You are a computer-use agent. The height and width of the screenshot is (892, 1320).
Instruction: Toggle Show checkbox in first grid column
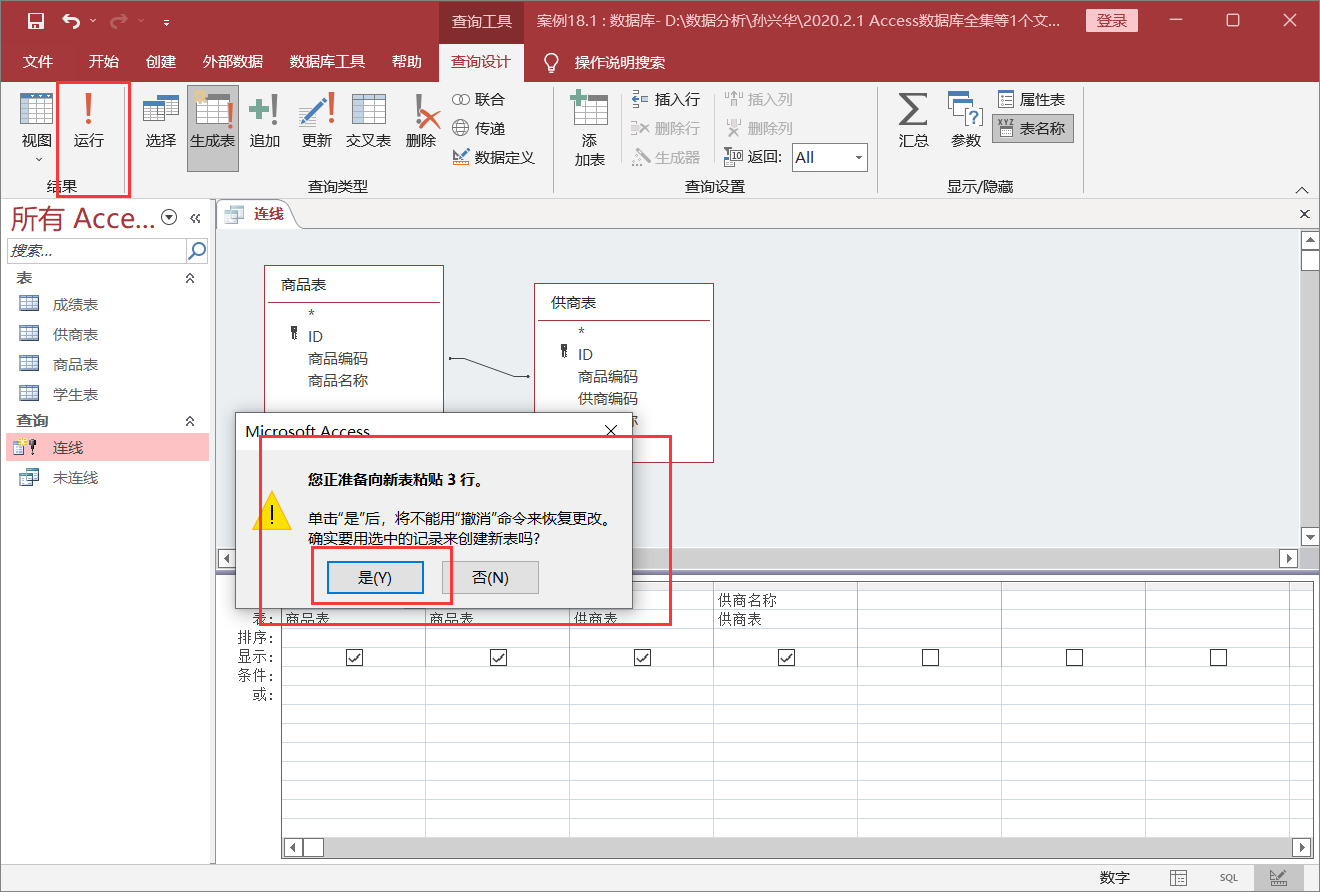pos(354,657)
